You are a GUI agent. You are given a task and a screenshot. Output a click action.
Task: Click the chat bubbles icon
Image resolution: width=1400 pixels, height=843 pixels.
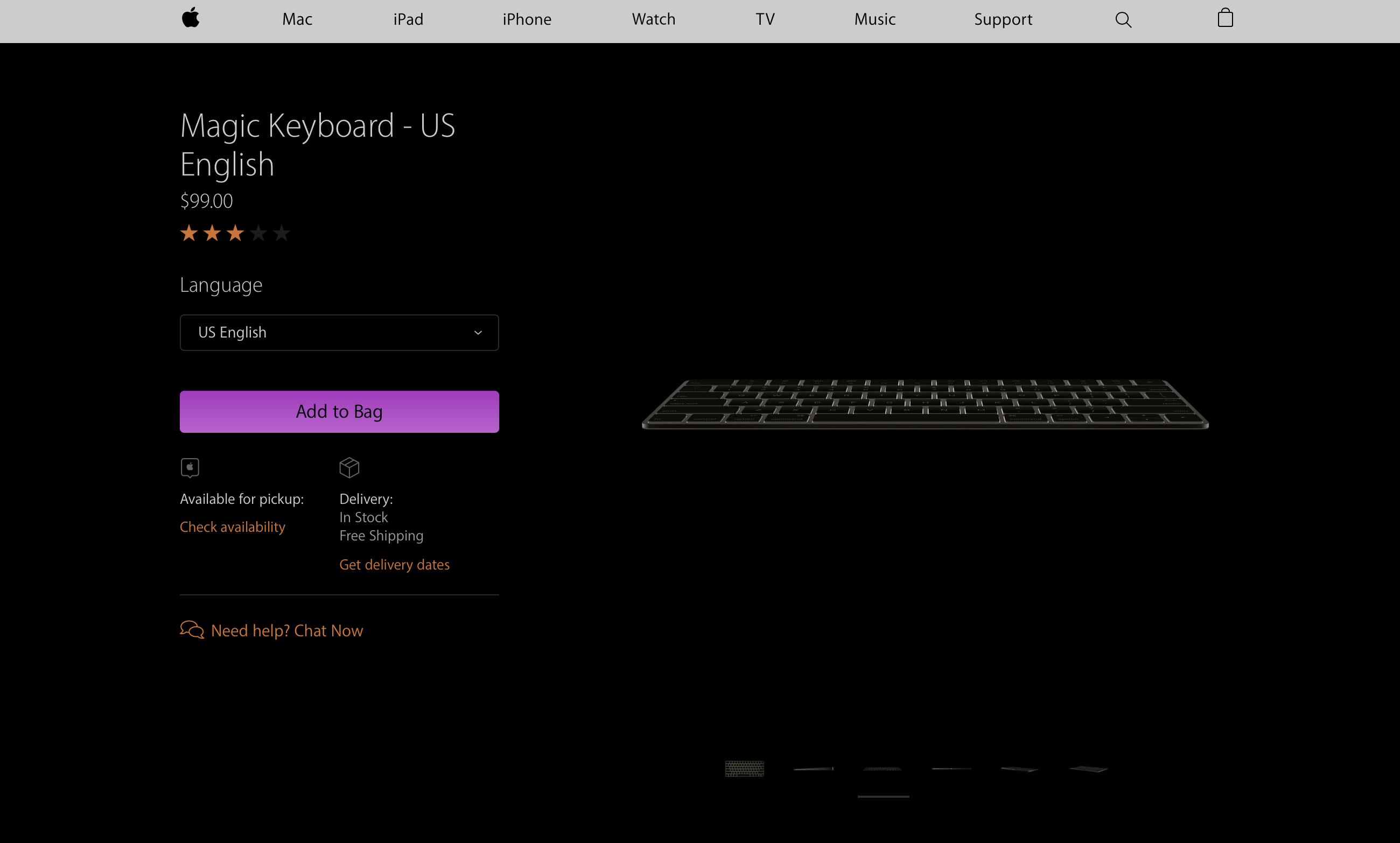pos(192,629)
